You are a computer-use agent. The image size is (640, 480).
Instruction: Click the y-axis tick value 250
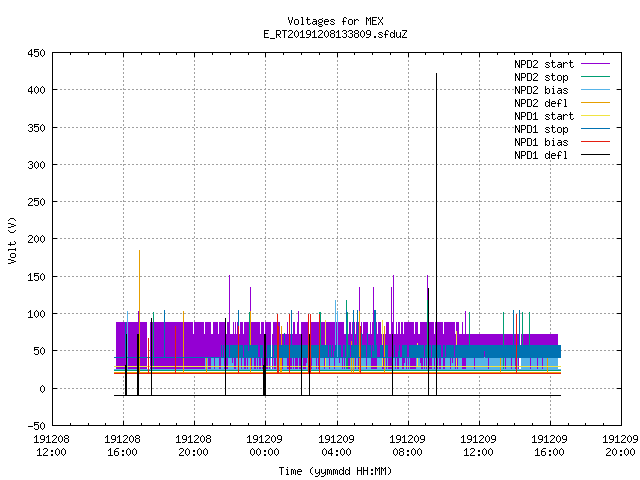point(36,202)
